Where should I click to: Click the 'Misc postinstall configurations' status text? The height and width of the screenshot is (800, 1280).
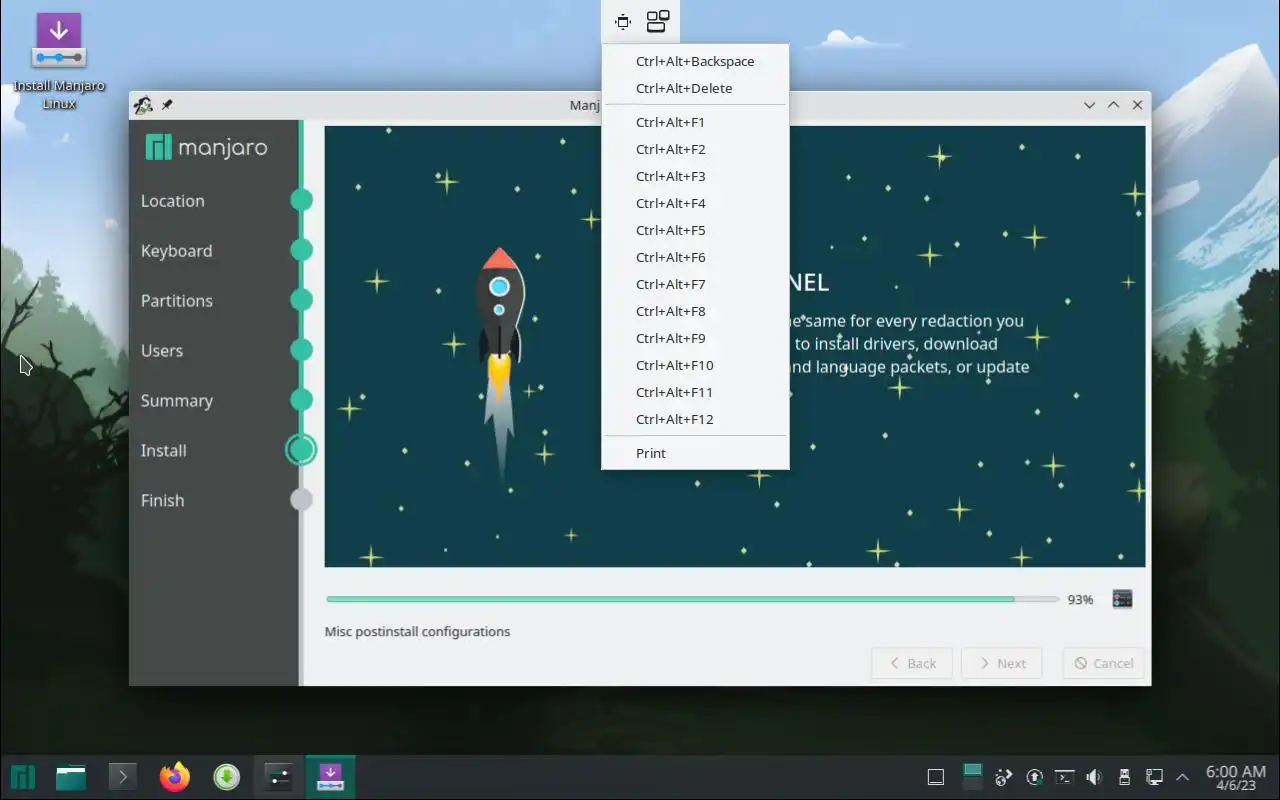coord(417,632)
